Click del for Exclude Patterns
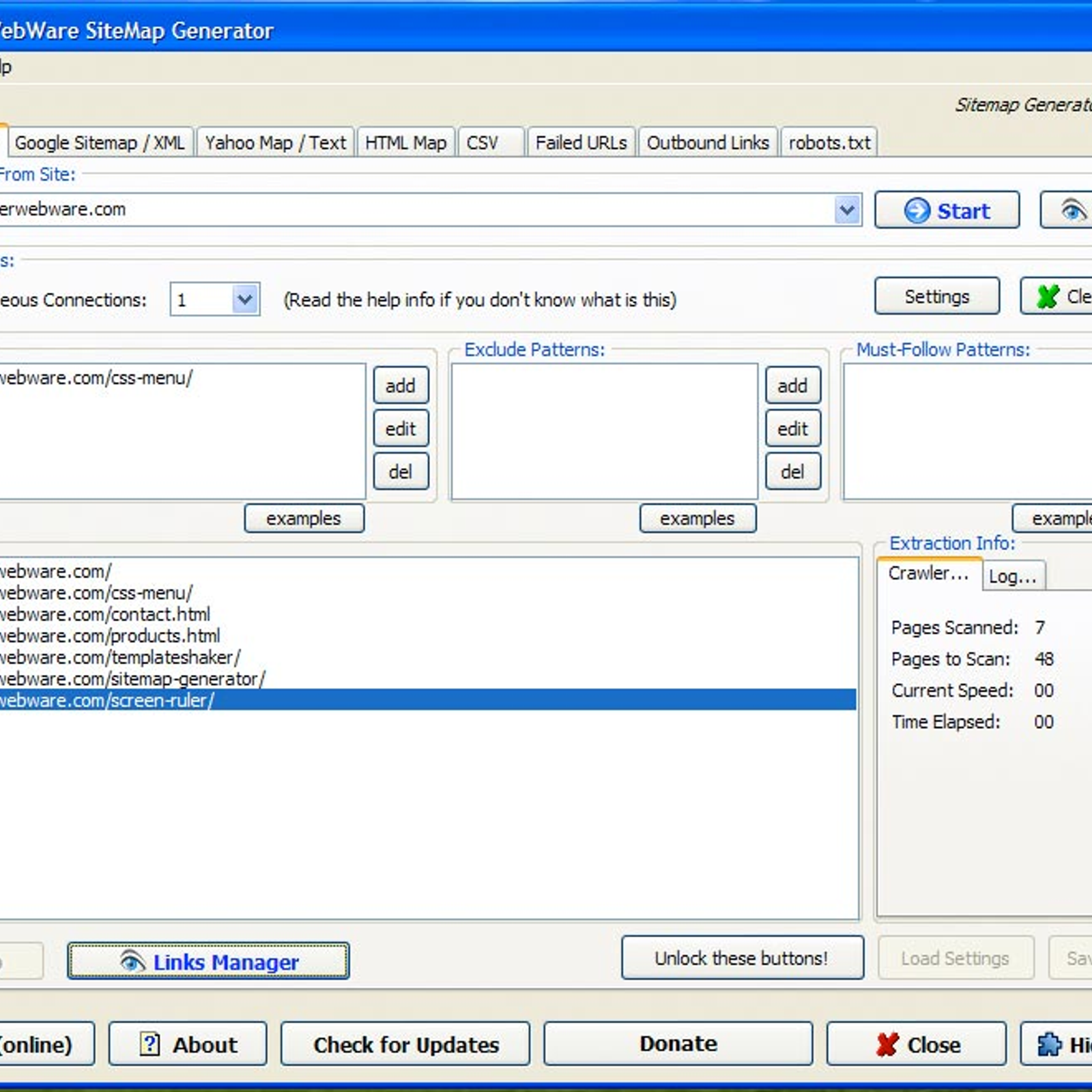This screenshot has height=1092, width=1092. [x=792, y=472]
